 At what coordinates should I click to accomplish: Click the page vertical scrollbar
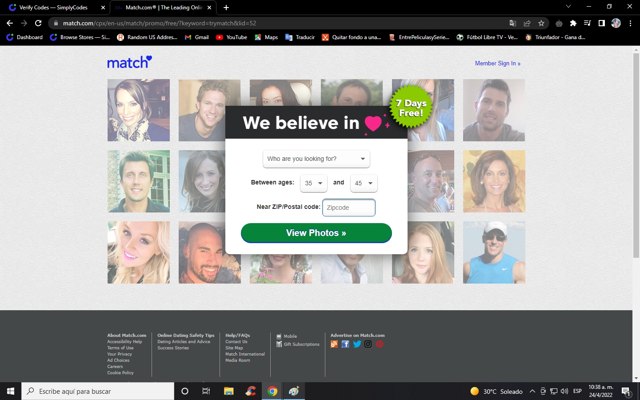click(636, 155)
